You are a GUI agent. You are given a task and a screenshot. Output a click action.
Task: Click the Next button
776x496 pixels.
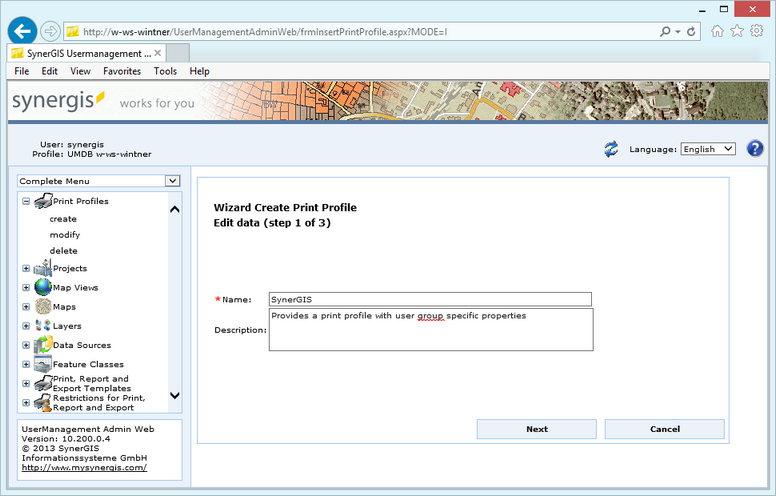536,429
